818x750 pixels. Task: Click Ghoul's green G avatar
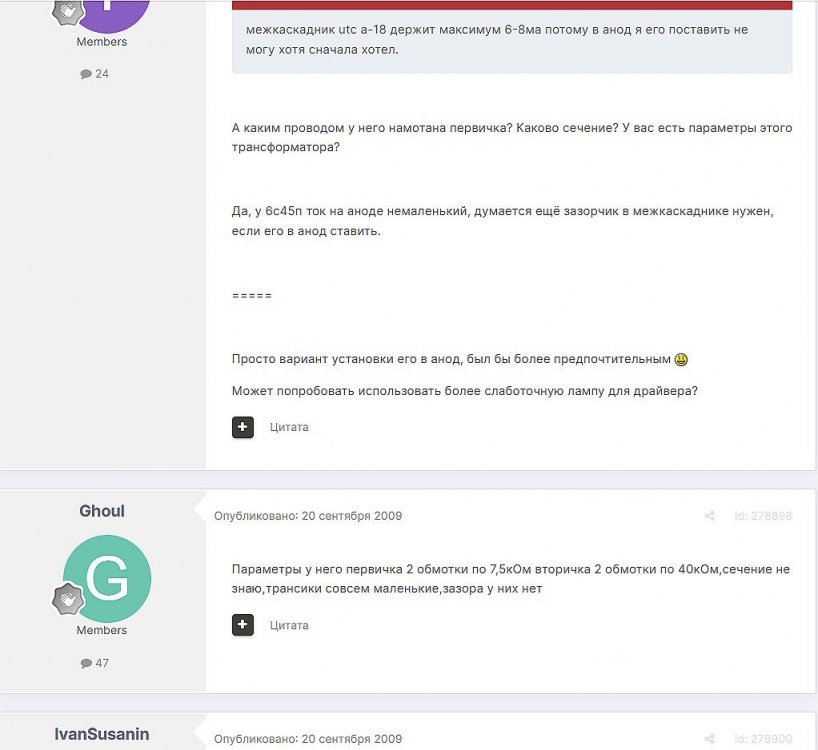107,579
